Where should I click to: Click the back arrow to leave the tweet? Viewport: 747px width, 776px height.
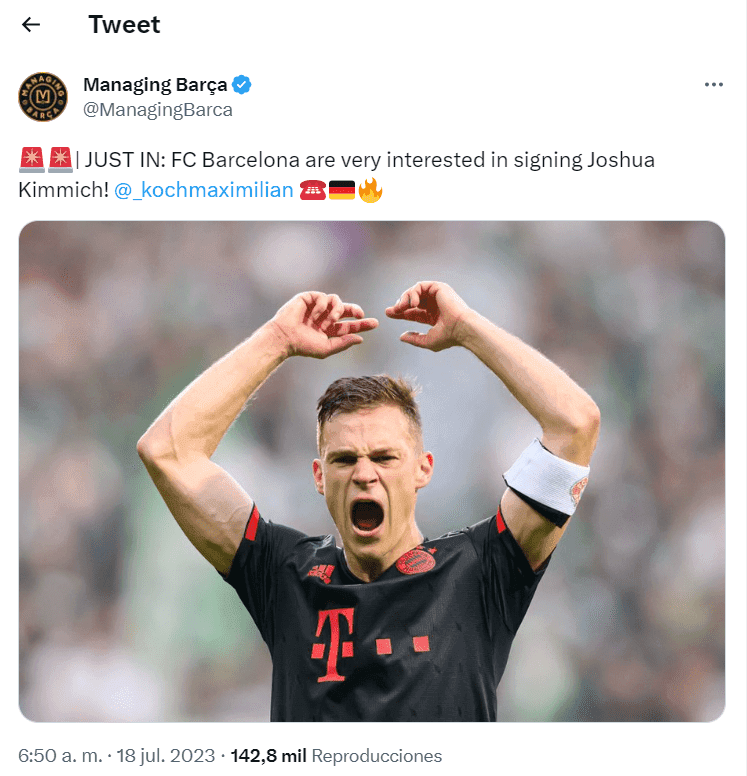pos(31,25)
